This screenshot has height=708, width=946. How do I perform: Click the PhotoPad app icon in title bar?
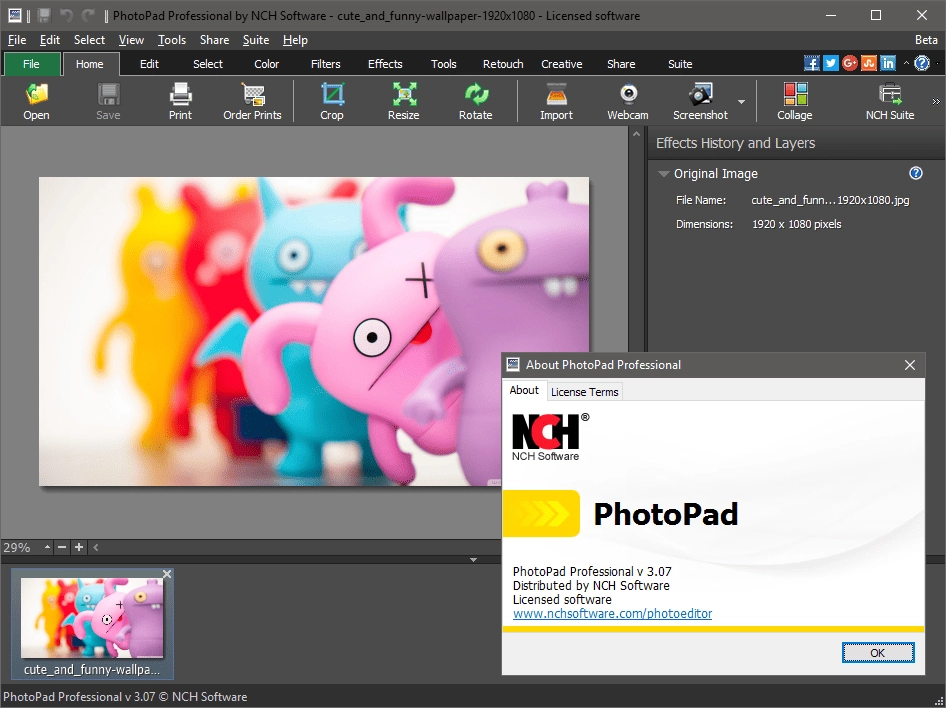[x=14, y=16]
